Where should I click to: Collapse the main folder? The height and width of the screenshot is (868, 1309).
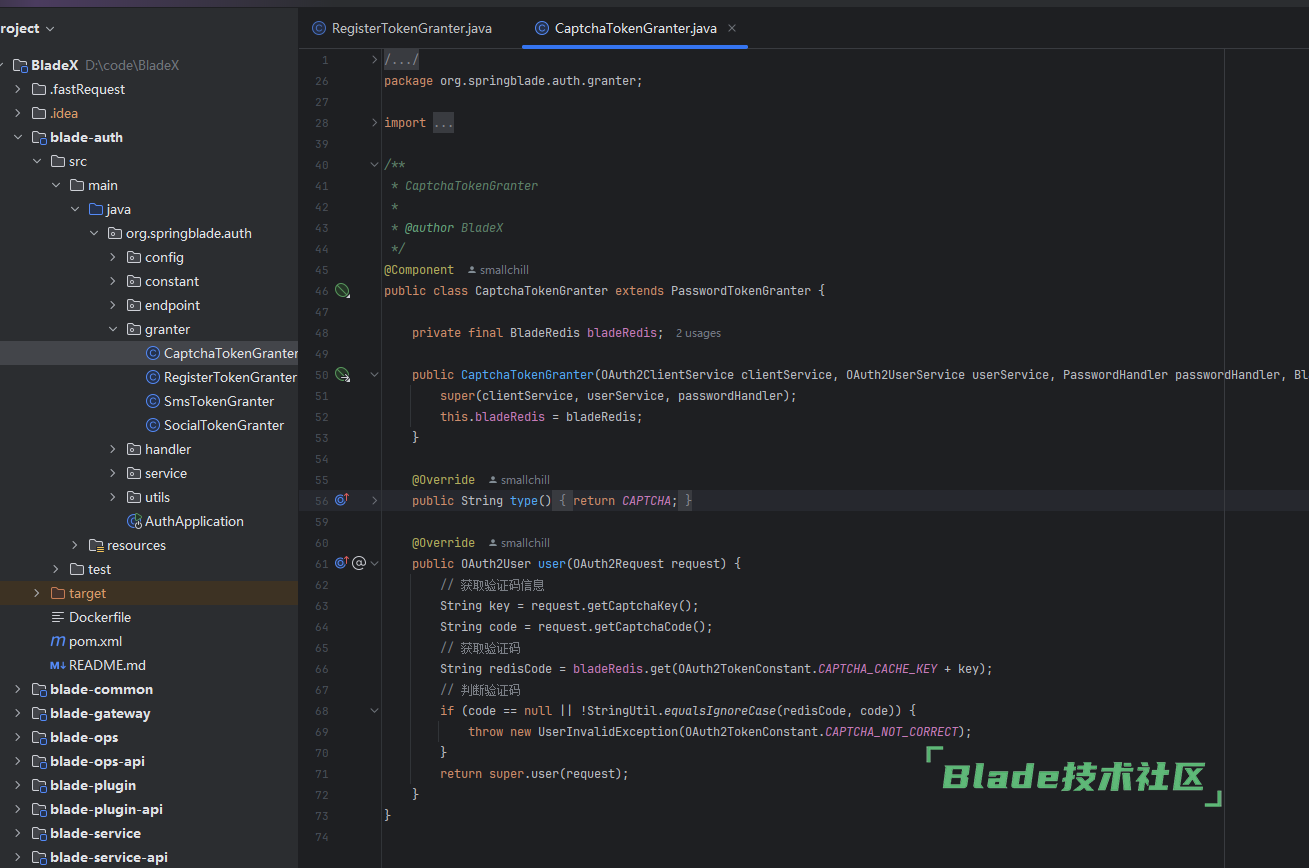[x=55, y=185]
